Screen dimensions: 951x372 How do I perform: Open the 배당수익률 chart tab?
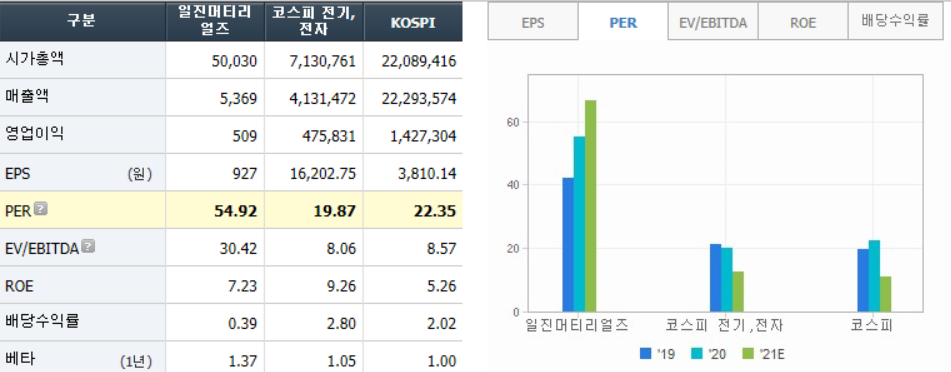pyautogui.click(x=895, y=23)
